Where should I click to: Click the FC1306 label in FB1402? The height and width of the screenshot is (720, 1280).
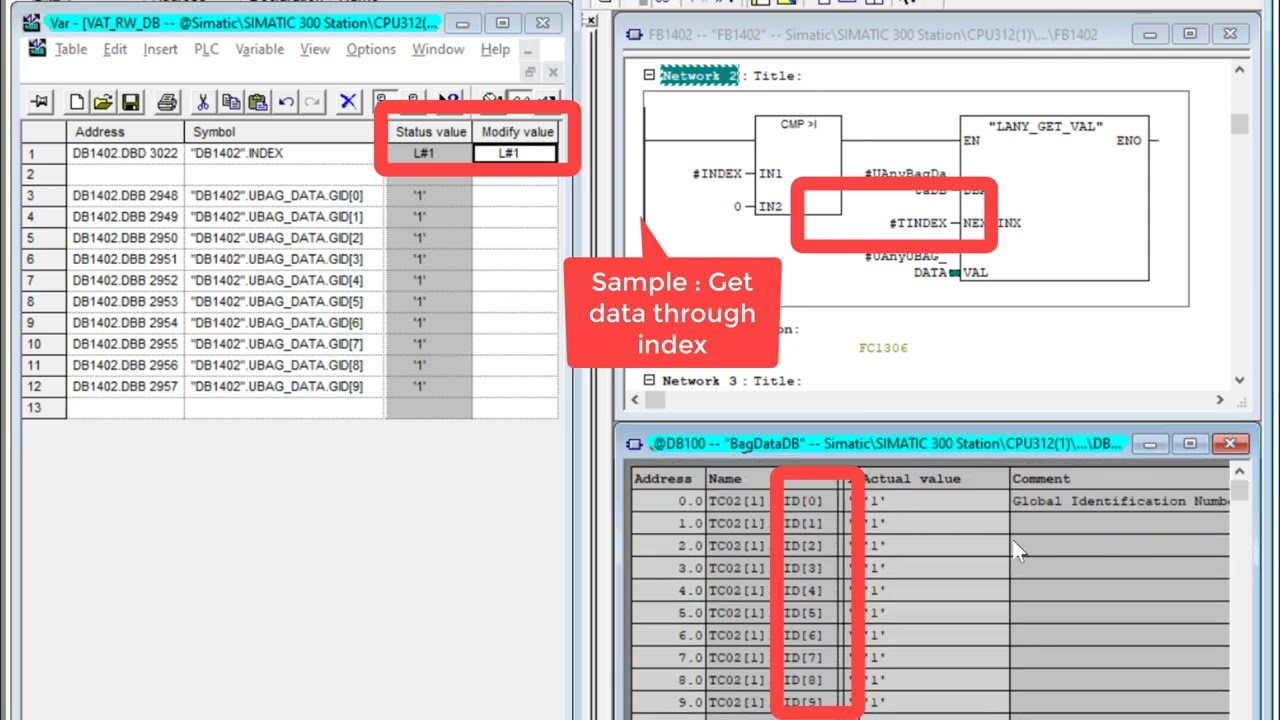(883, 348)
